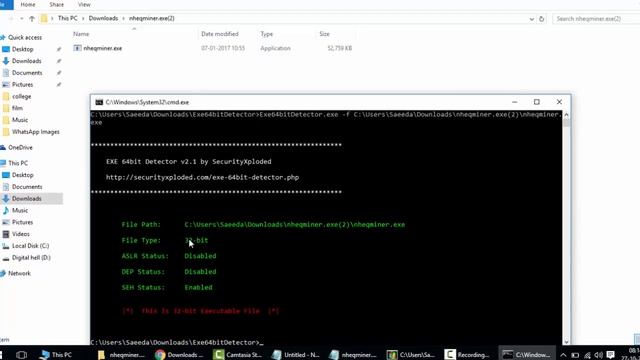Open Desktop under This PC
Screen dimensions: 640x360
[22, 175]
